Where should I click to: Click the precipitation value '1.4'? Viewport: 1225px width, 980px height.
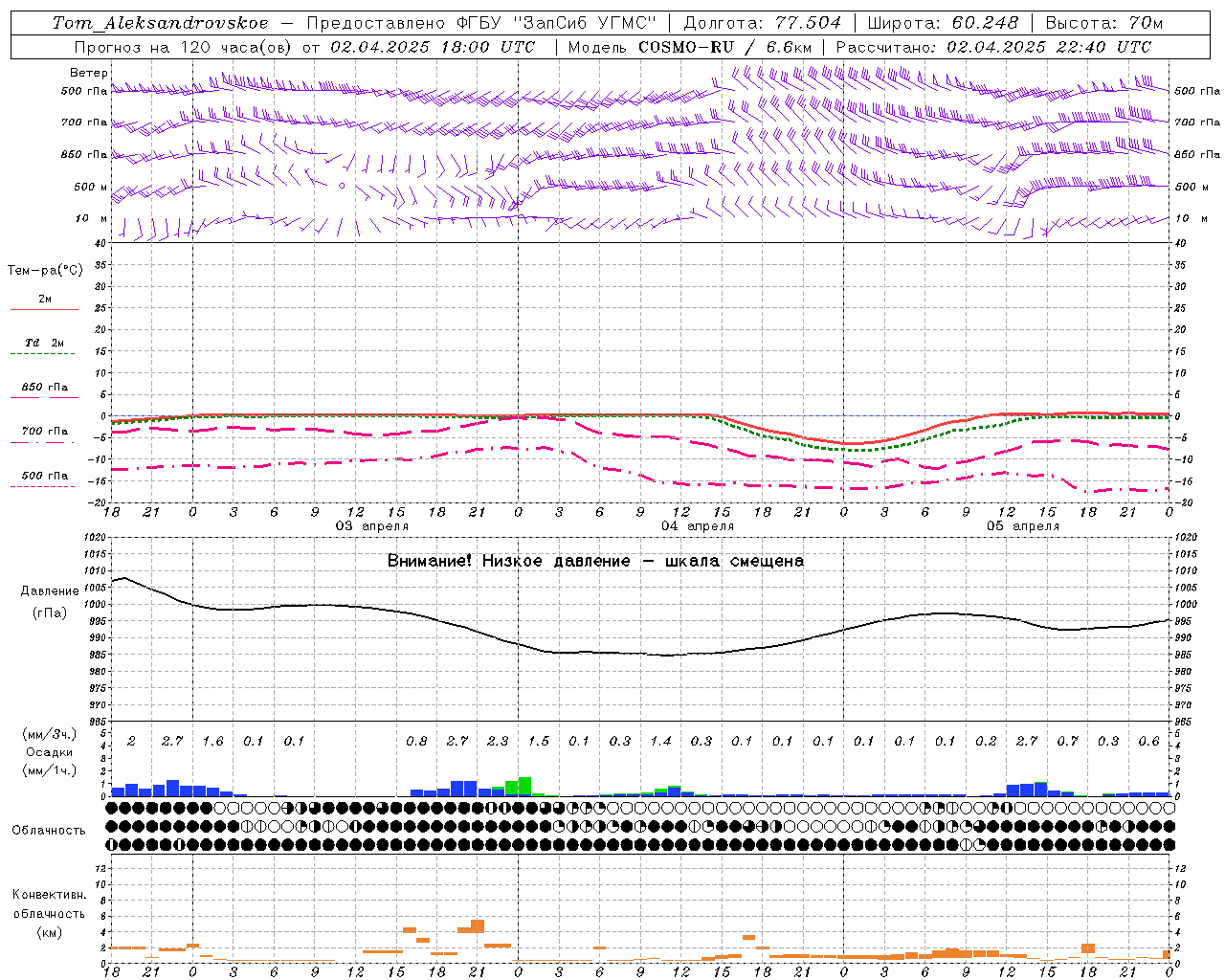660,742
